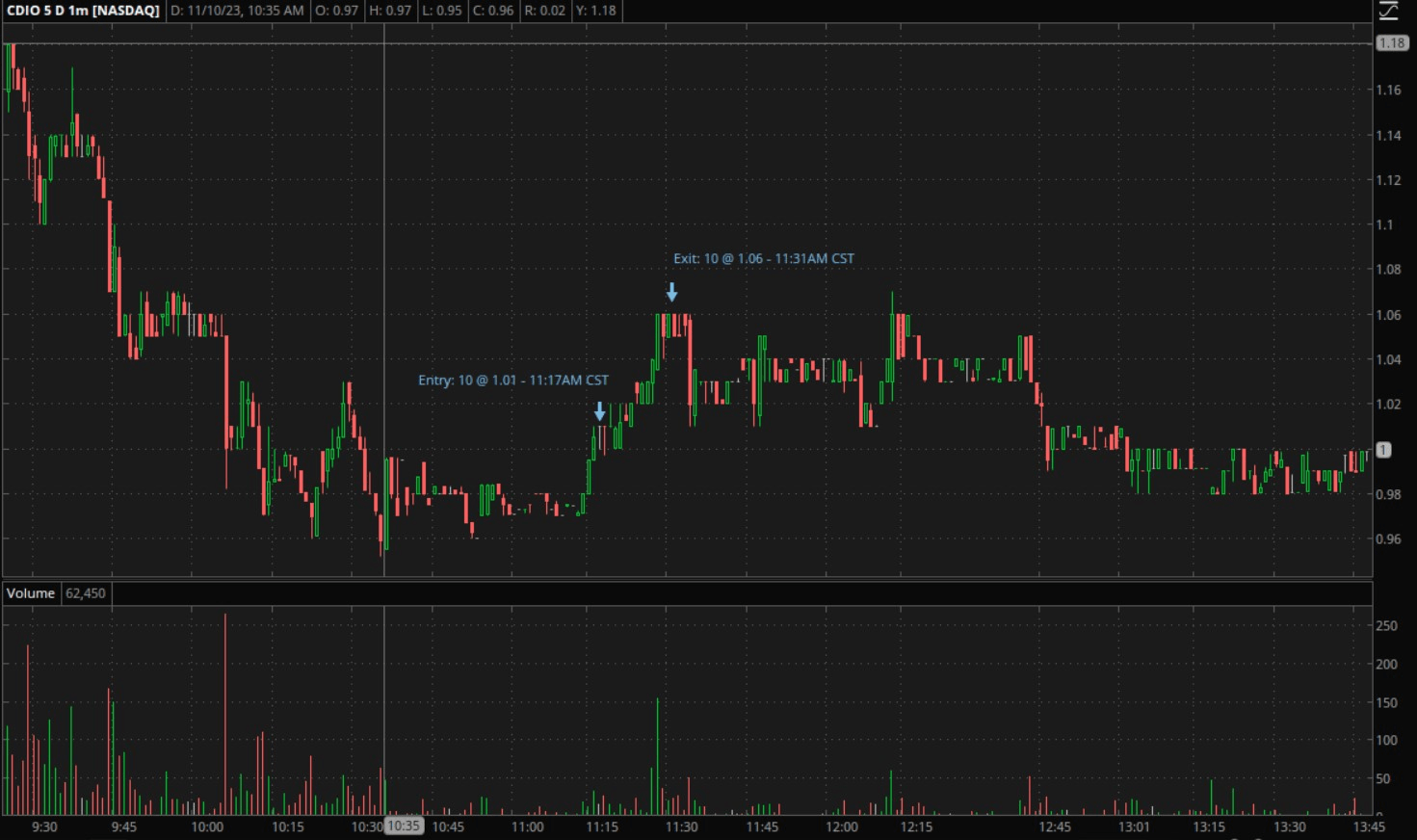
Task: Click the 11:15 time axis label
Action: coord(602,827)
